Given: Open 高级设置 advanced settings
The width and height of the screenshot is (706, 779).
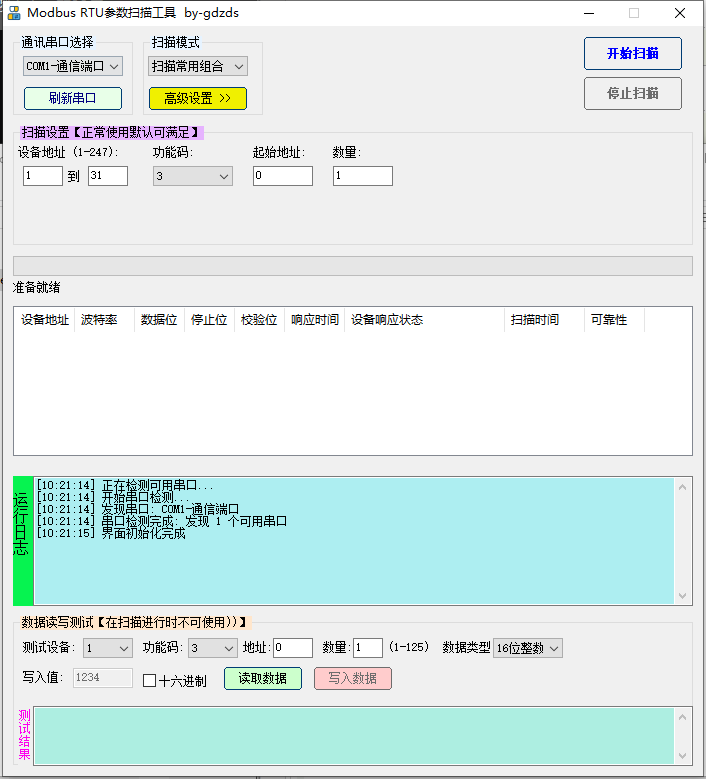Looking at the screenshot, I should 197,98.
